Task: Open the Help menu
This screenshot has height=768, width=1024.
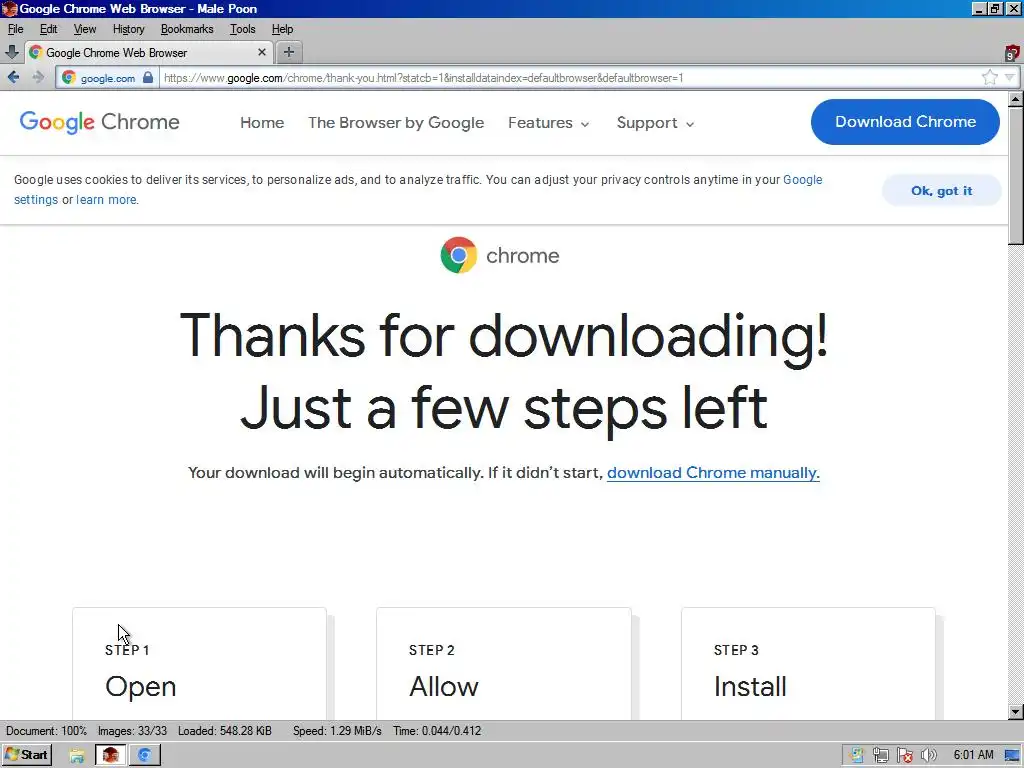Action: [282, 29]
